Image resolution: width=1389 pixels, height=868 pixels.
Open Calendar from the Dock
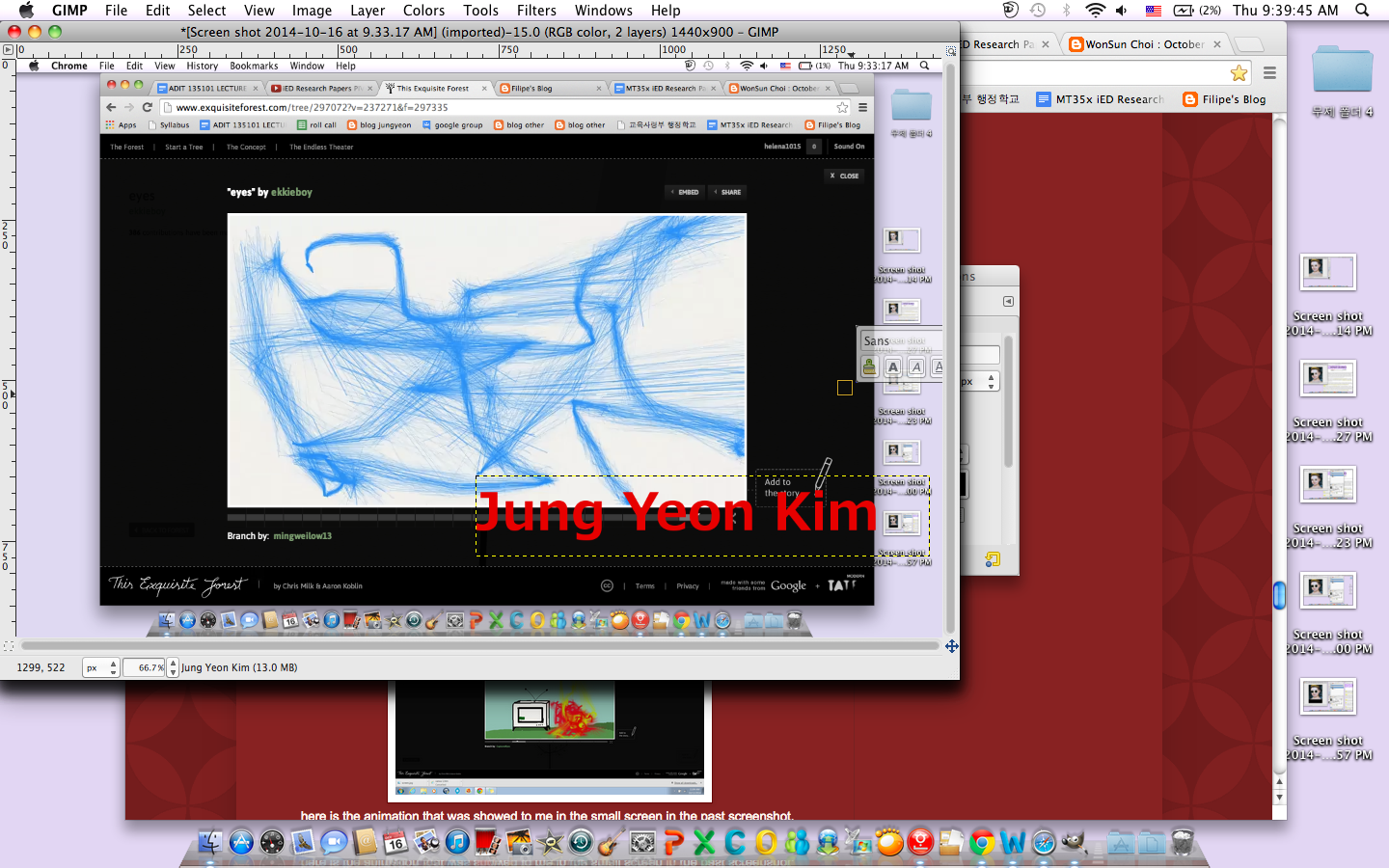click(395, 842)
